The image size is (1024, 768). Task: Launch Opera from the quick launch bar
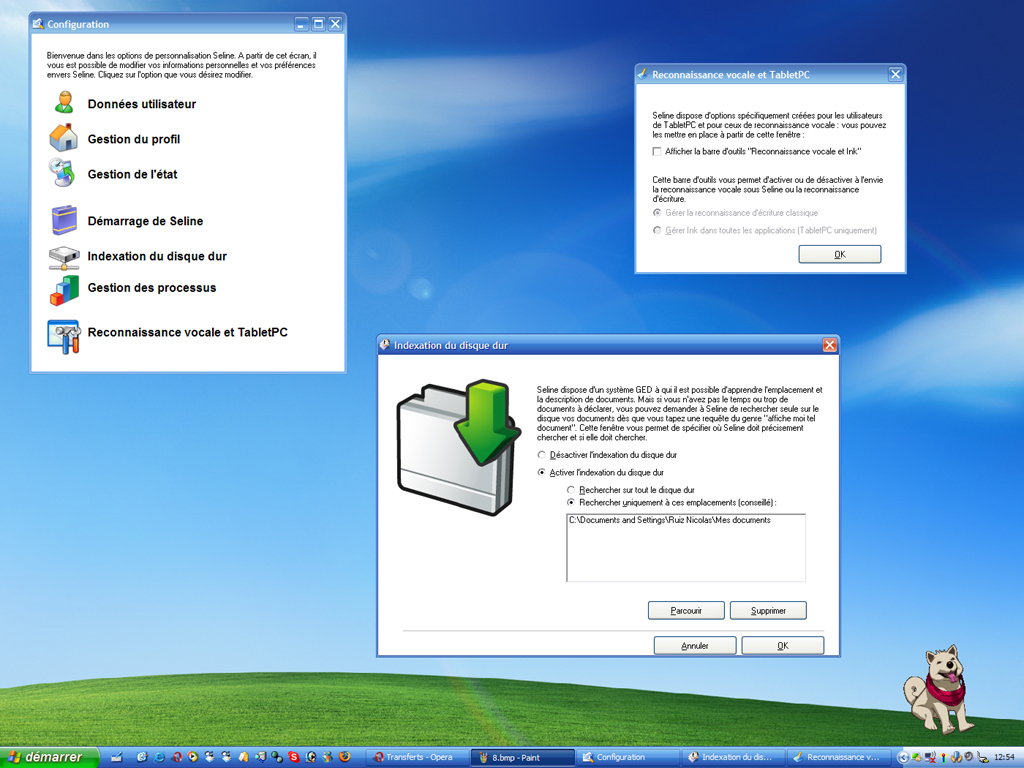pyautogui.click(x=176, y=758)
